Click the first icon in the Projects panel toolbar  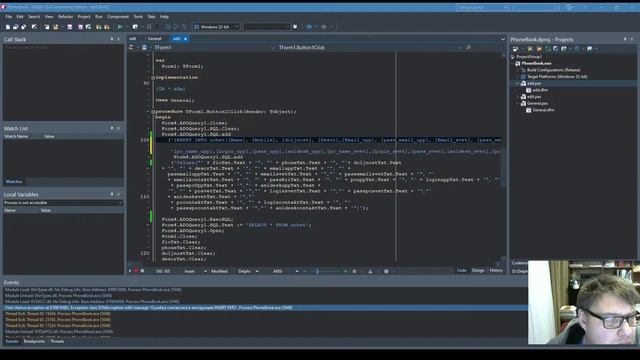tap(516, 49)
